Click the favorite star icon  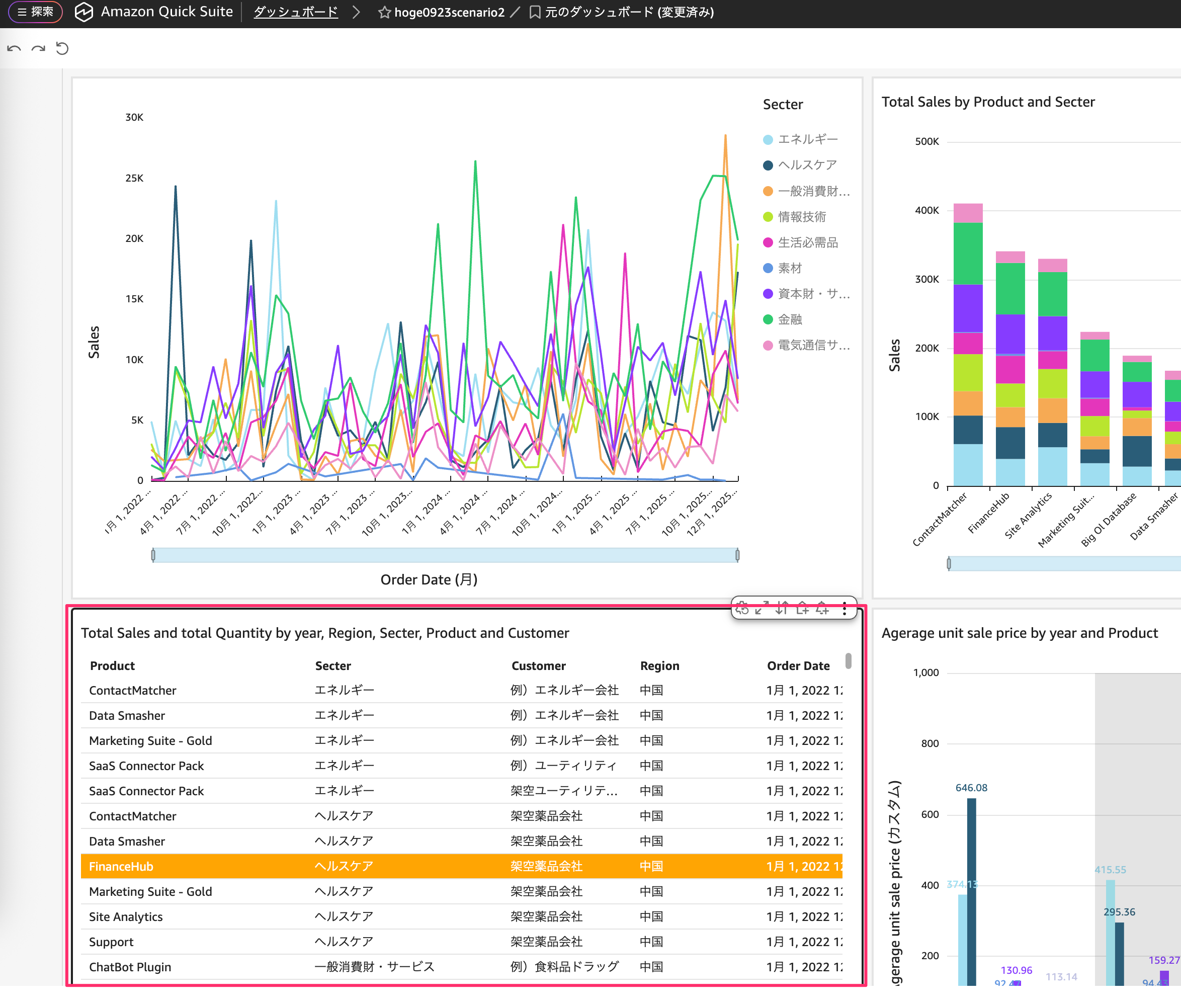(384, 12)
